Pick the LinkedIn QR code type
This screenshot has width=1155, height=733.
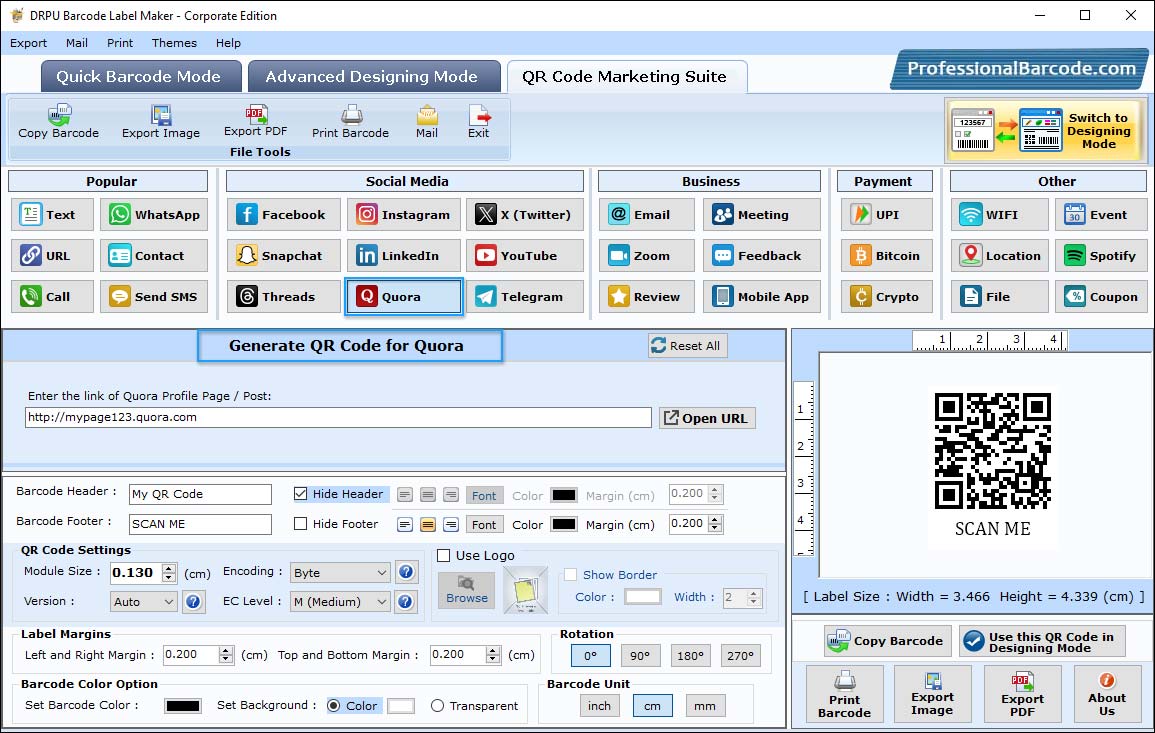(404, 256)
